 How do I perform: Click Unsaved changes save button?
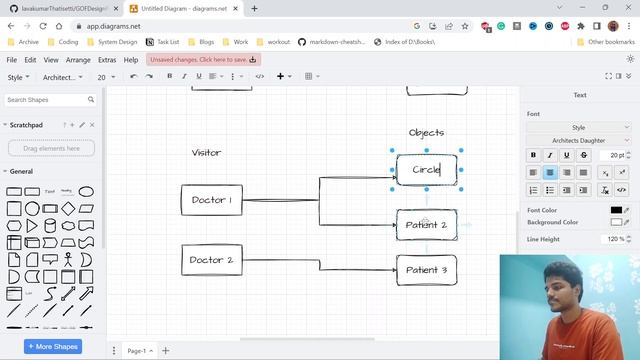point(203,60)
